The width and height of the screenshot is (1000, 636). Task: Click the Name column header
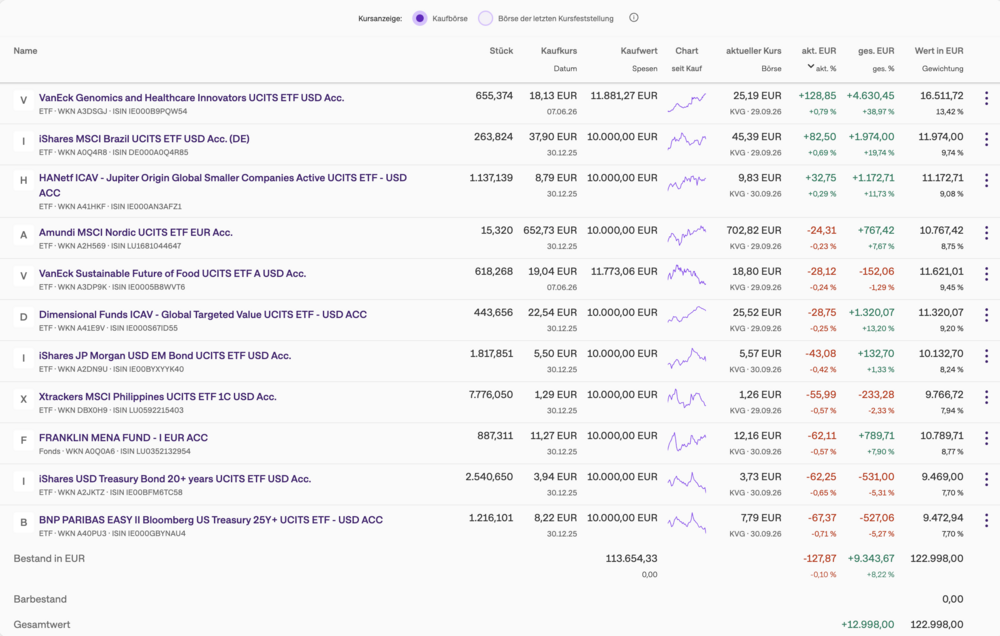pyautogui.click(x=26, y=51)
